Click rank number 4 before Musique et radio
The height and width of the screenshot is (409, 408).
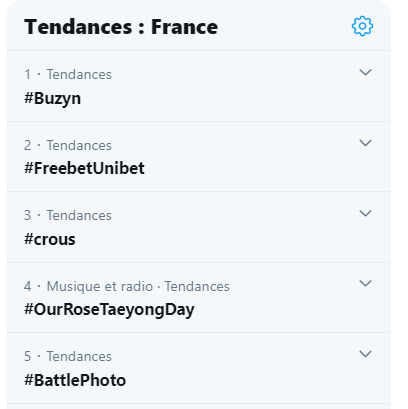pyautogui.click(x=27, y=286)
